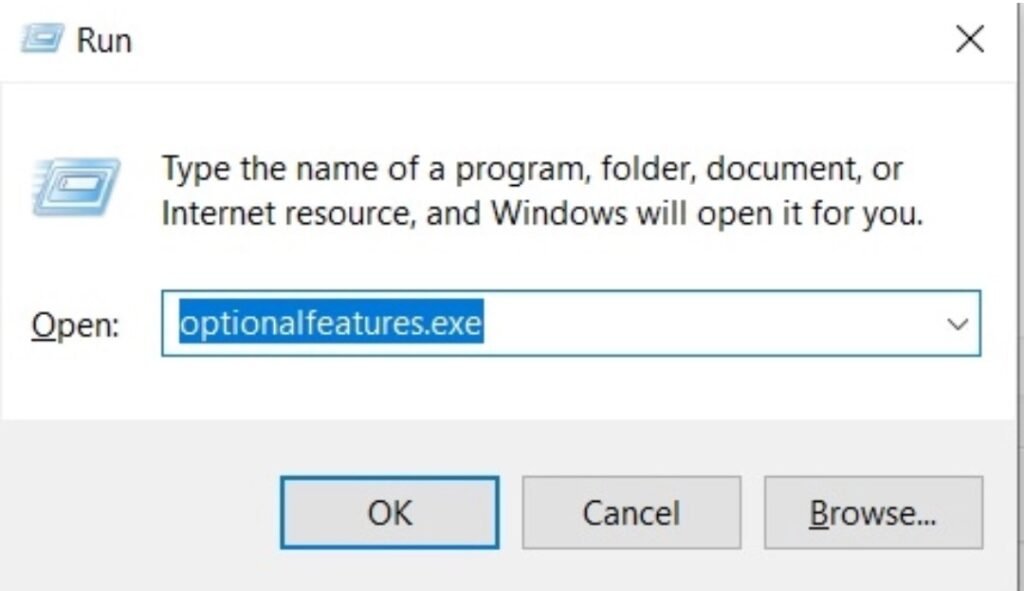1024x591 pixels.
Task: Click the Run window title text
Action: point(105,39)
